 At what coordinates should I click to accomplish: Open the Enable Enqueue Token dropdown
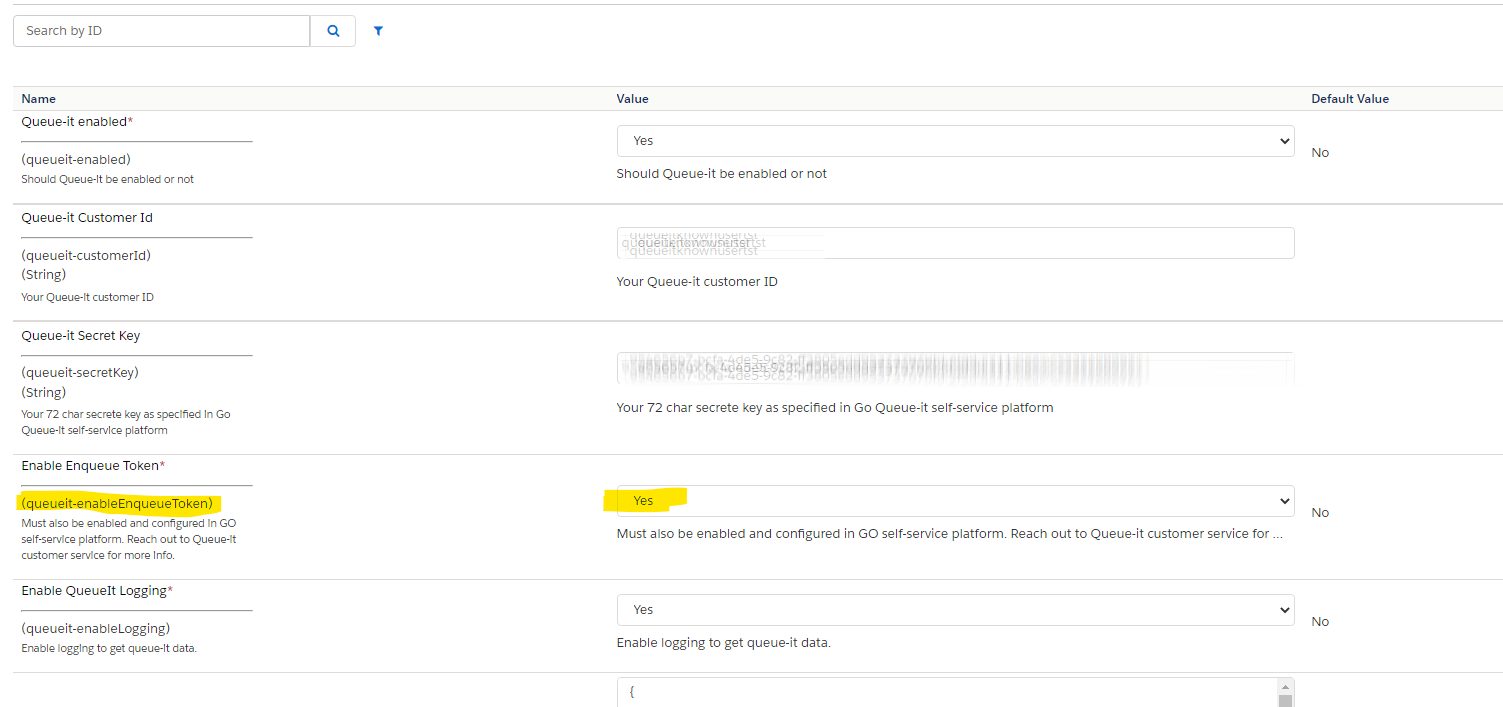pos(955,501)
